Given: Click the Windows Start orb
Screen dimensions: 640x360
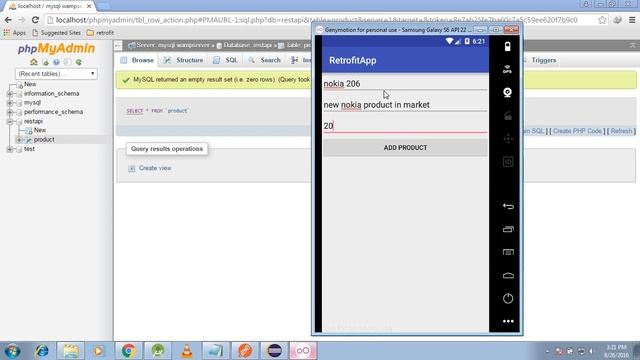Looking at the screenshot, I should pos(13,351).
